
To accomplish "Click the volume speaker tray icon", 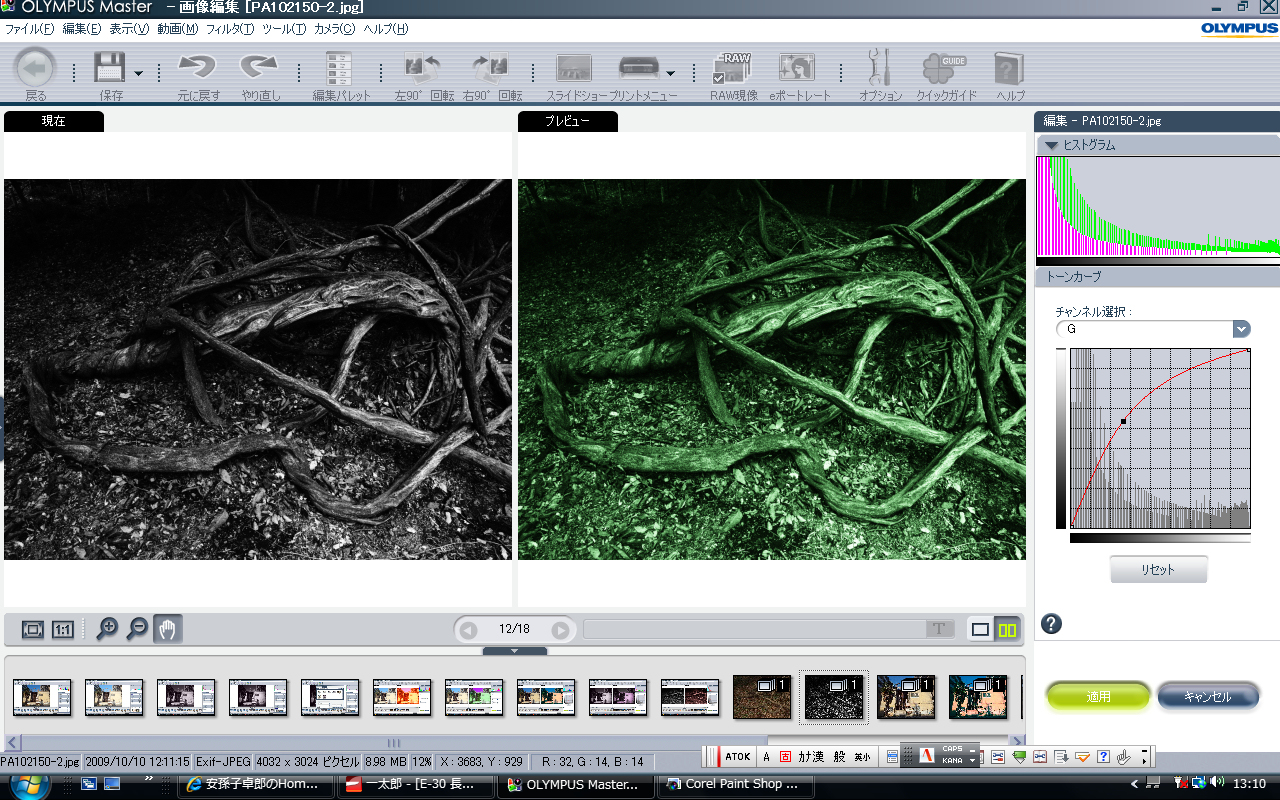I will pyautogui.click(x=1217, y=783).
